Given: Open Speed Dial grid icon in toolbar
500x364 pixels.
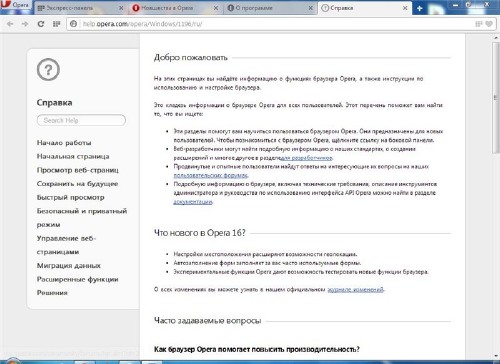Looking at the screenshot, I should (x=56, y=24).
